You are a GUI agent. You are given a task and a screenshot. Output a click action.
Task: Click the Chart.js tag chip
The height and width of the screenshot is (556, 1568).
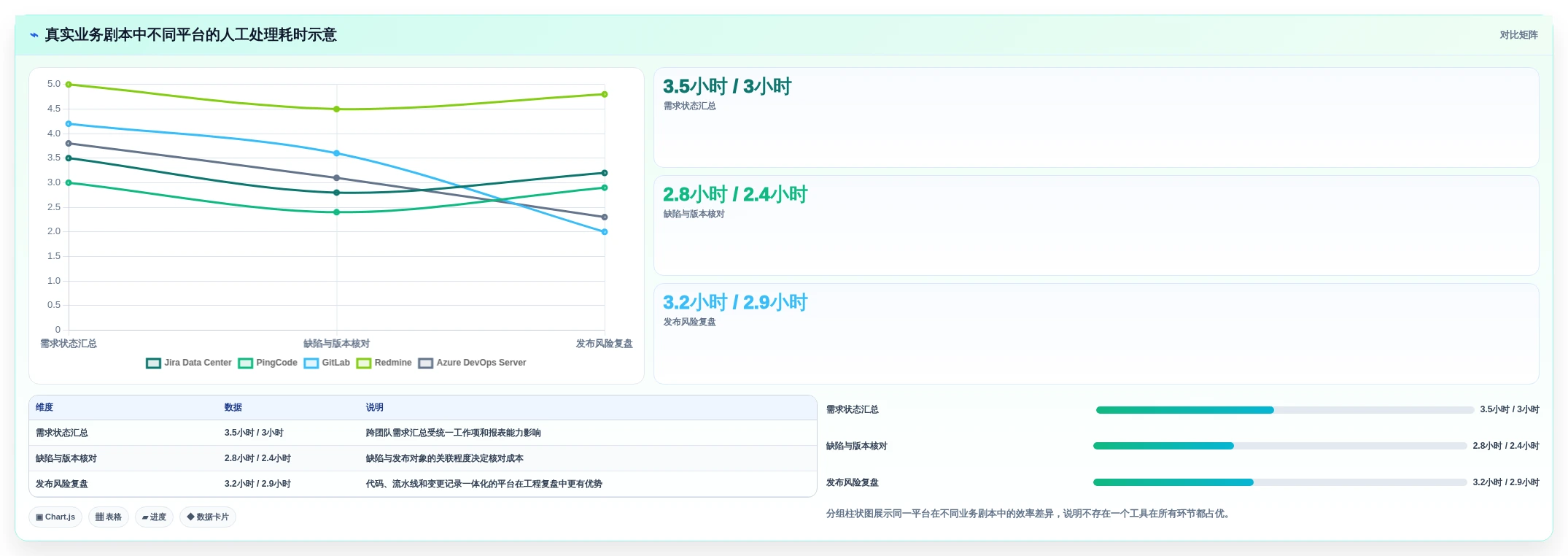55,517
